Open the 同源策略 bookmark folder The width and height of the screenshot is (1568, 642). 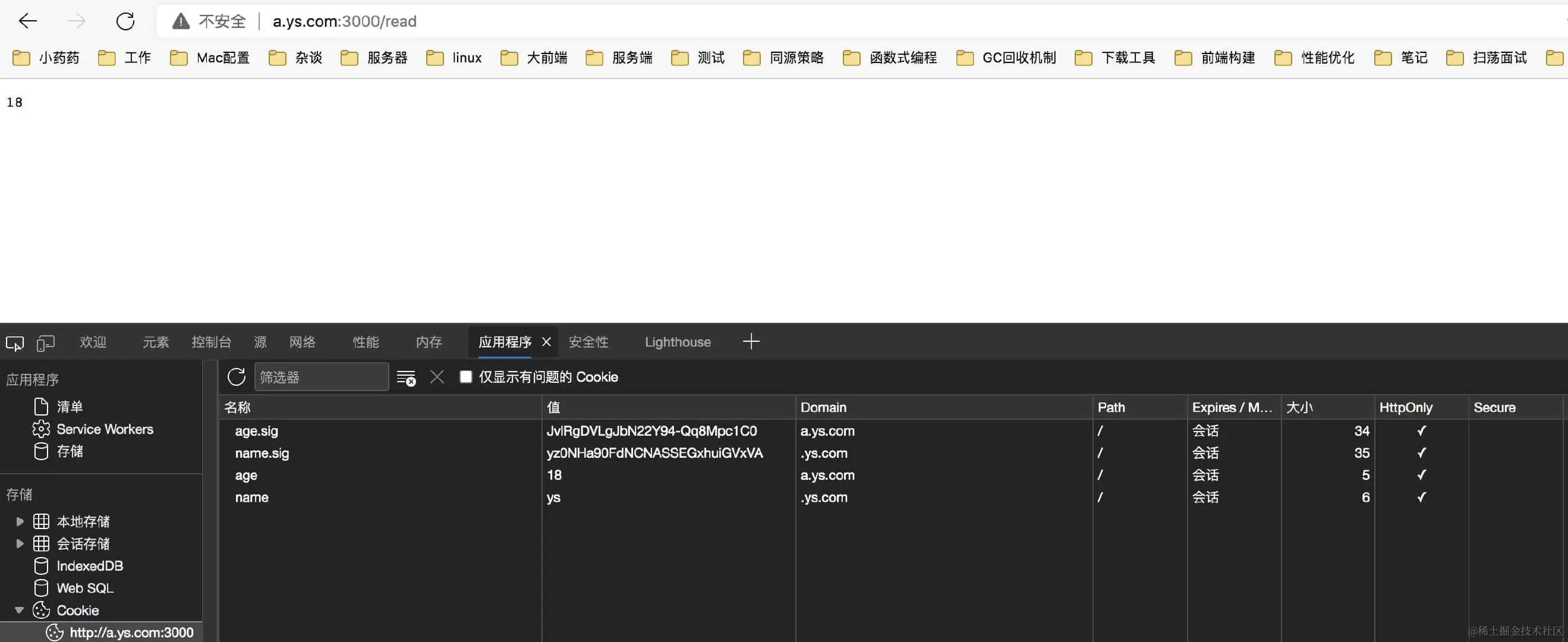coord(784,58)
